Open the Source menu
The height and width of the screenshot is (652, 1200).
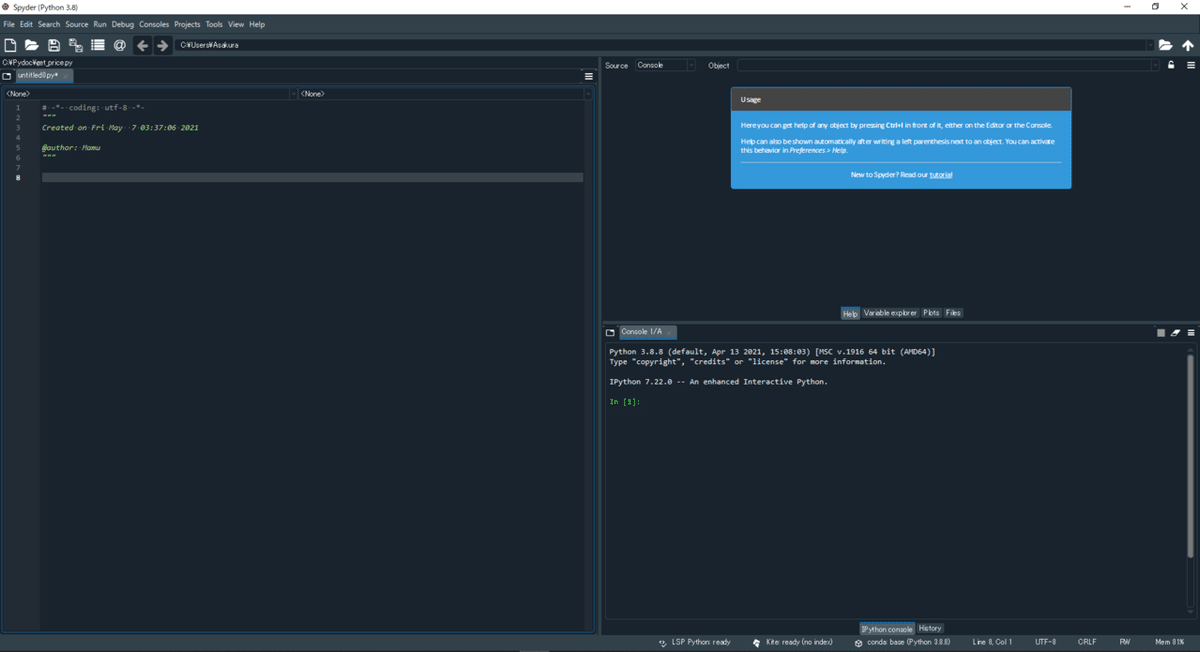coord(77,24)
